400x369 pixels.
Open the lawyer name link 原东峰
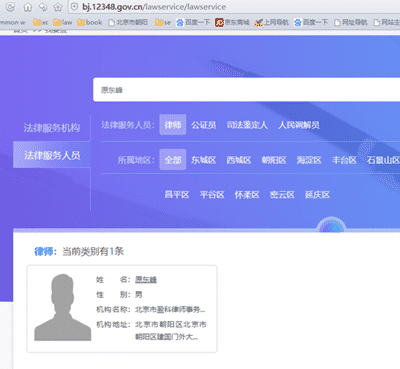146,280
